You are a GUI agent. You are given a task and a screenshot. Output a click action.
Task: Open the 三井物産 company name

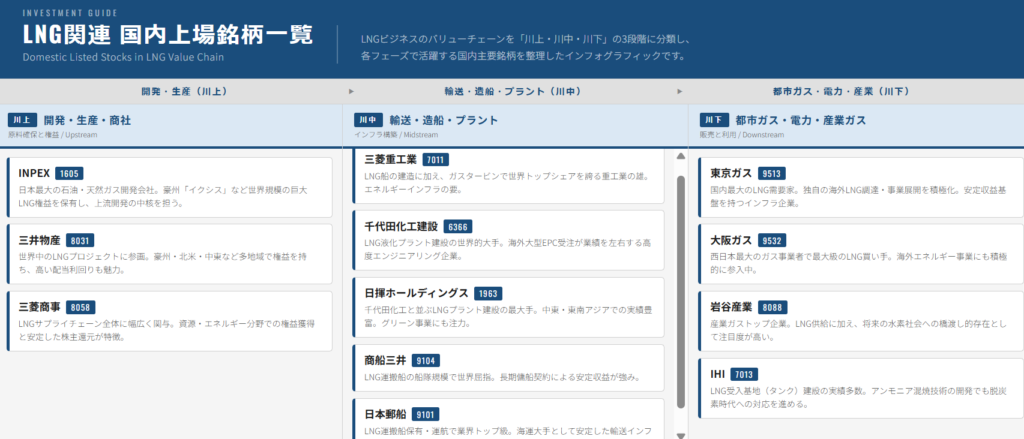pos(40,240)
